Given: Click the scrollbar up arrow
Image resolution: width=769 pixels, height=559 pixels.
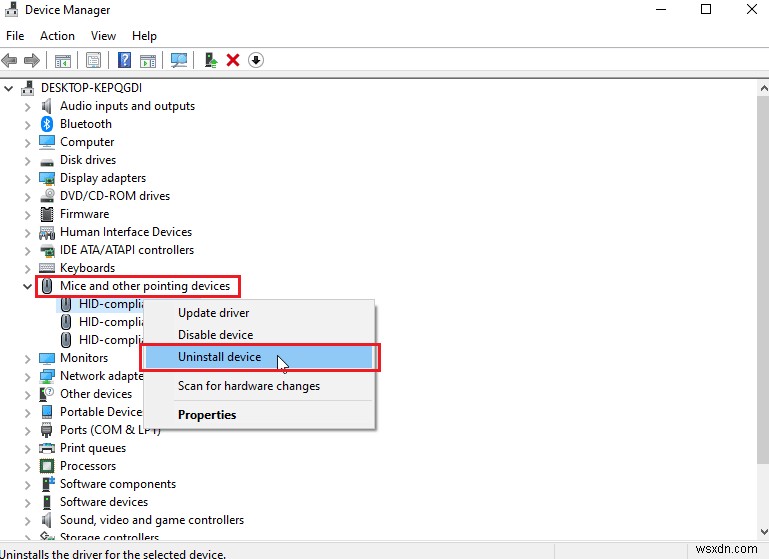Looking at the screenshot, I should pos(764,88).
